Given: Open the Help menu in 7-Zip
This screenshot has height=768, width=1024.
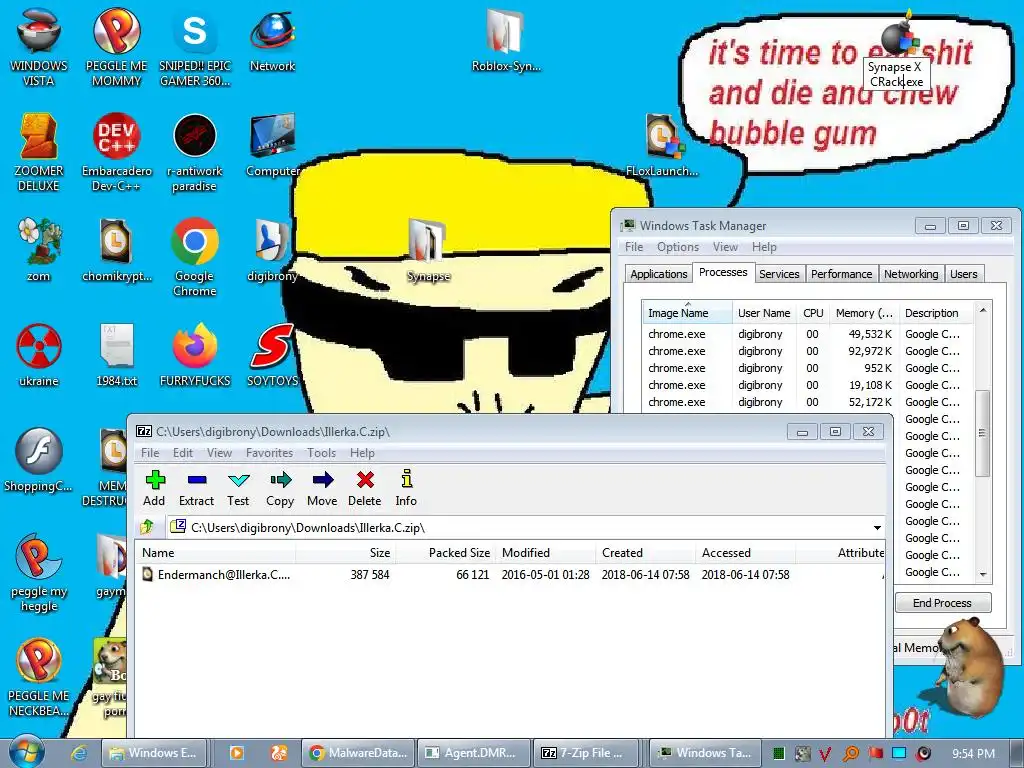Looking at the screenshot, I should click(362, 453).
